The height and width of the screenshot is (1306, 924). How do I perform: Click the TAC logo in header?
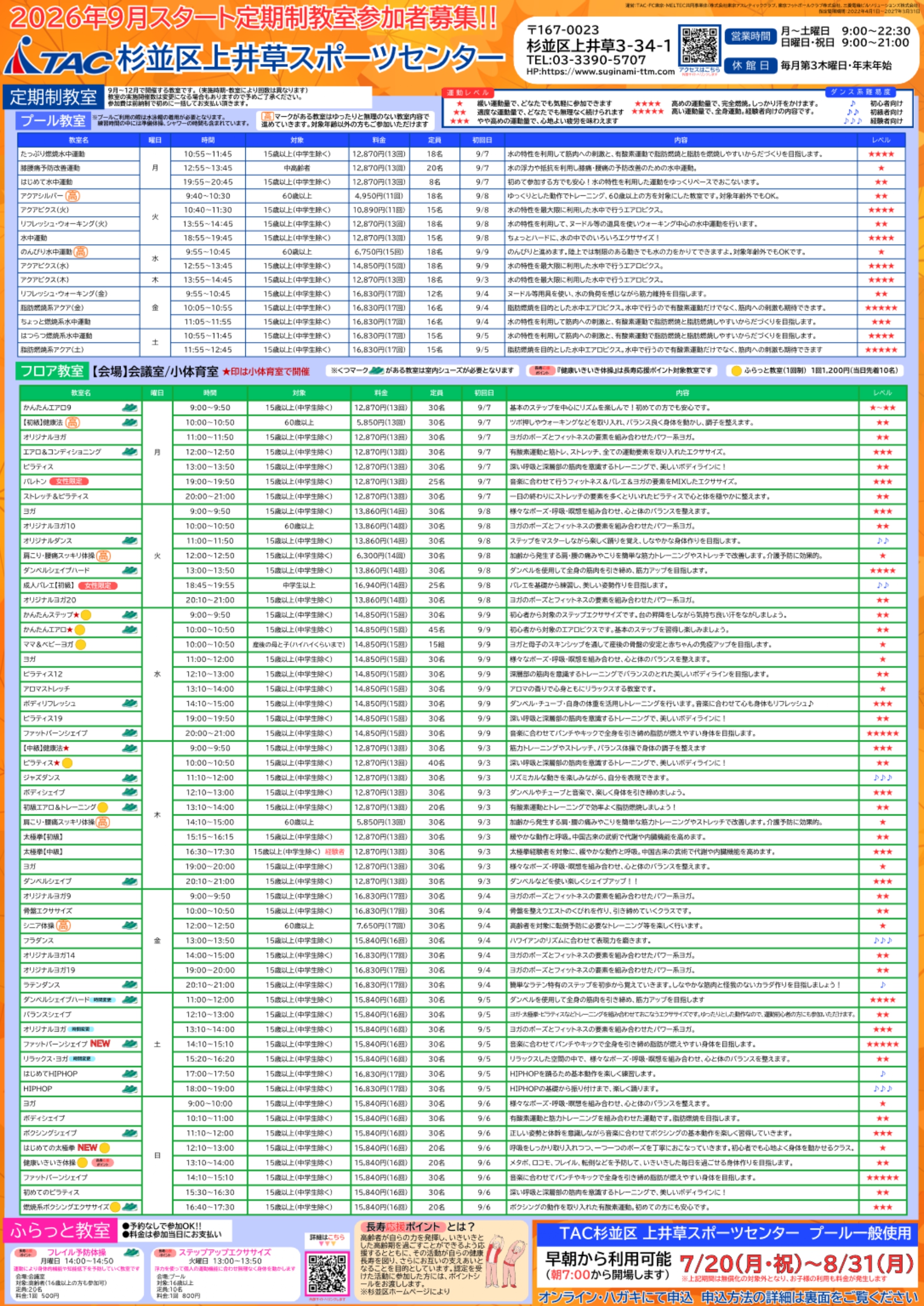57,56
